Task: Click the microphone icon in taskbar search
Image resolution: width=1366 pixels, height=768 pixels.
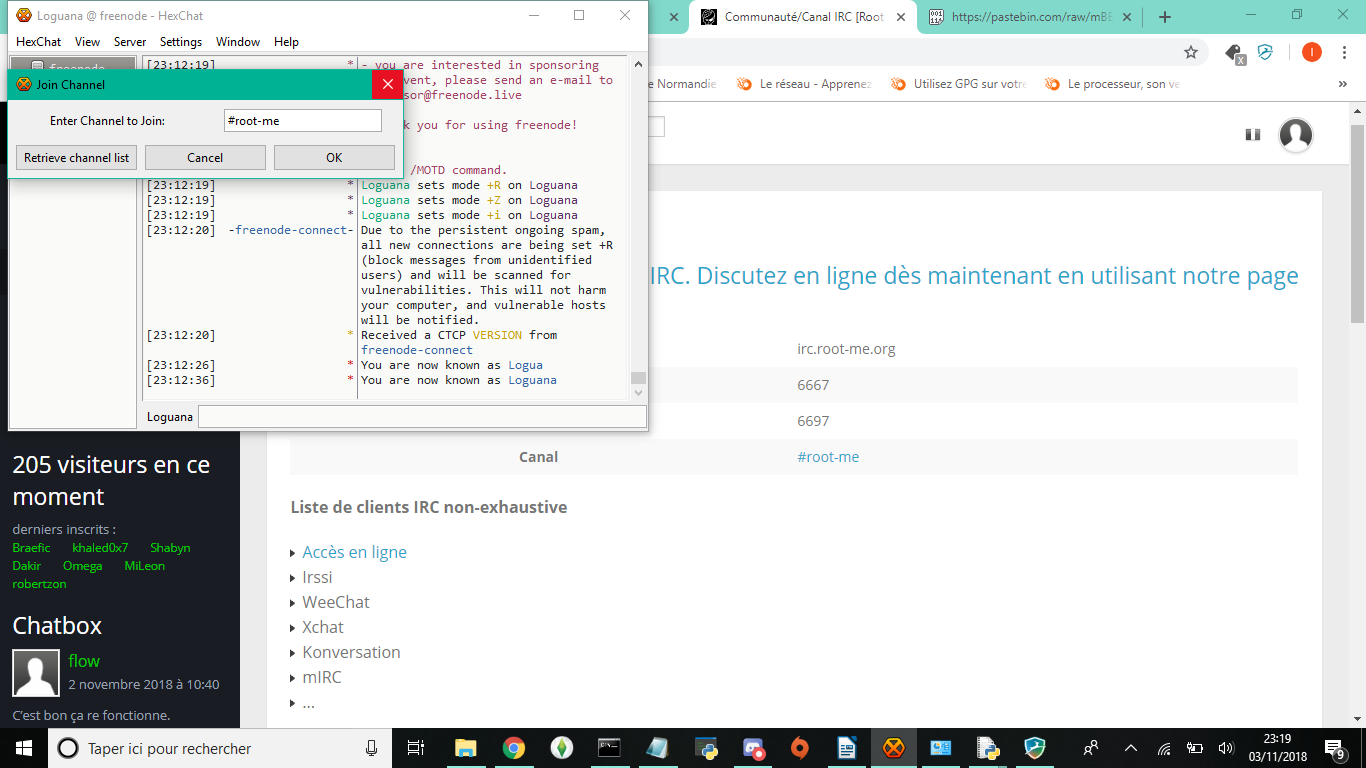Action: coord(372,748)
